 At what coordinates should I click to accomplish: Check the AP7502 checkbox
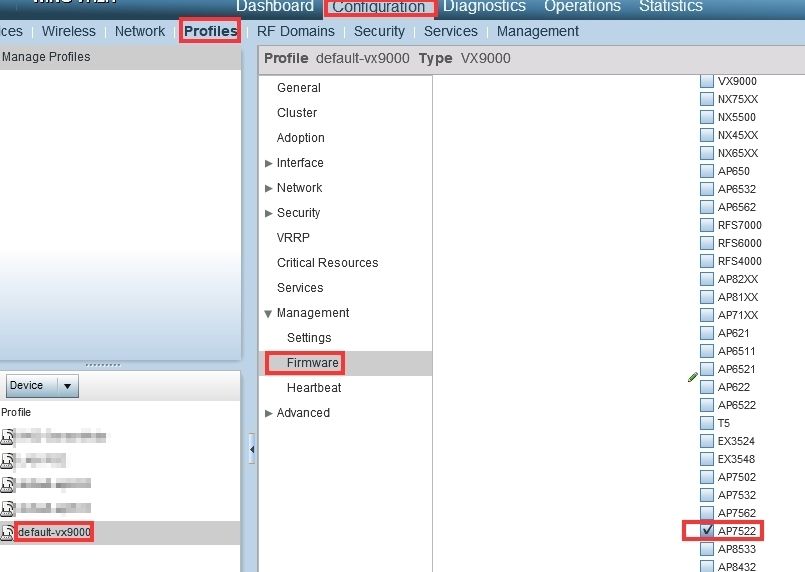tap(707, 477)
